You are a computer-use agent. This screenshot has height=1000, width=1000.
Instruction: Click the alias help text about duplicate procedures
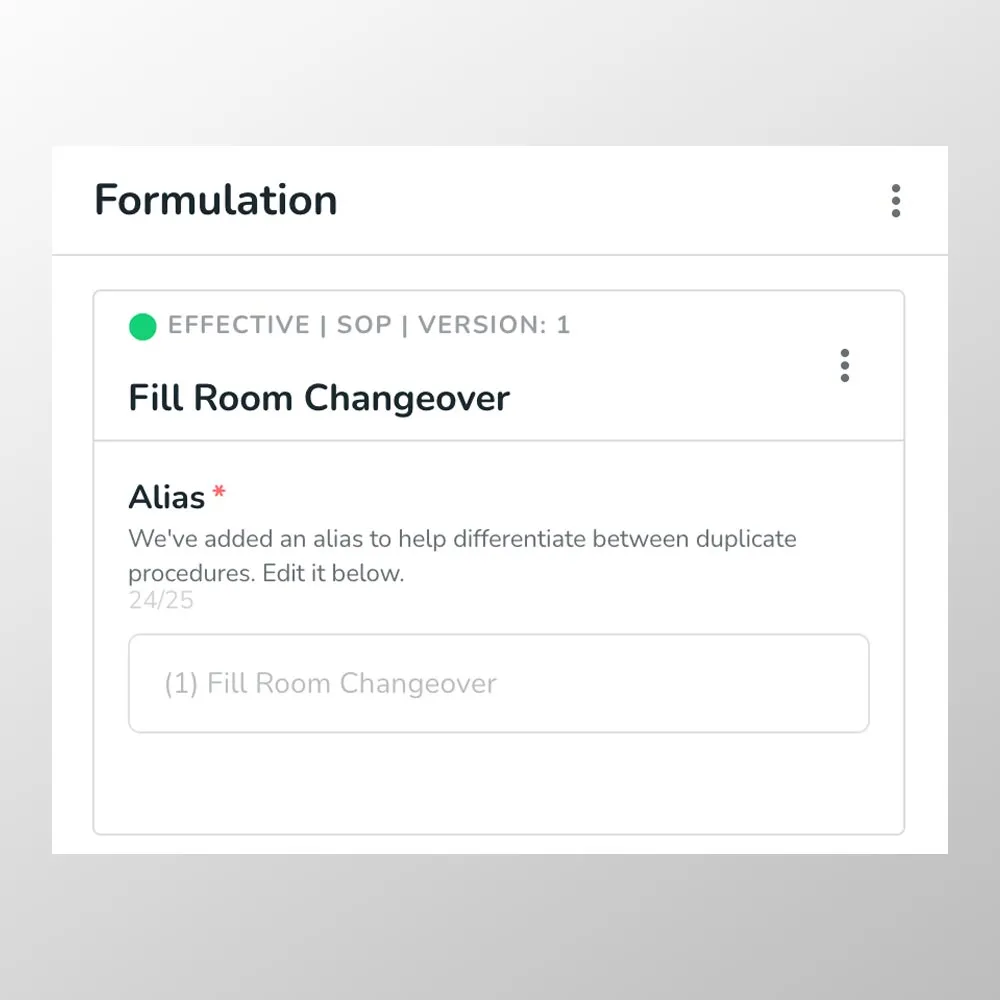(462, 555)
